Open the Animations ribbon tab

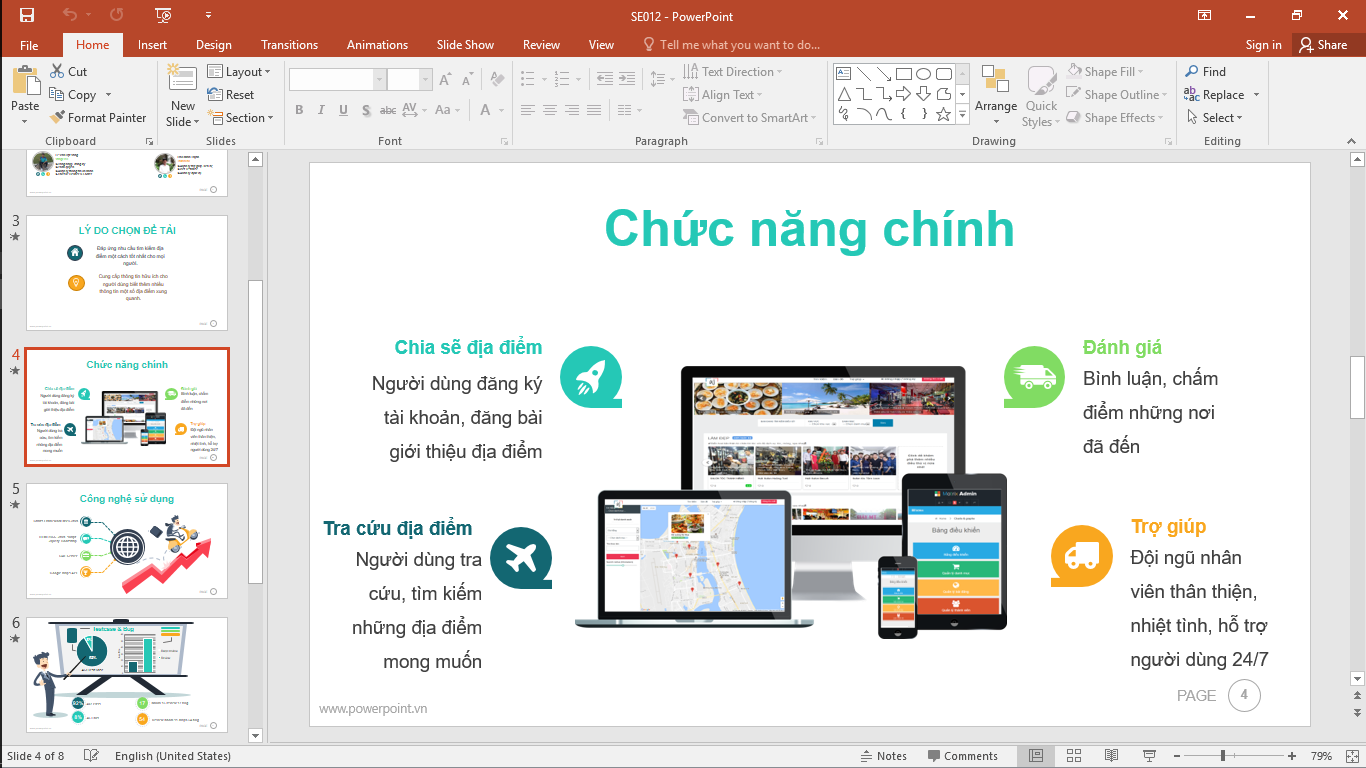pyautogui.click(x=376, y=44)
